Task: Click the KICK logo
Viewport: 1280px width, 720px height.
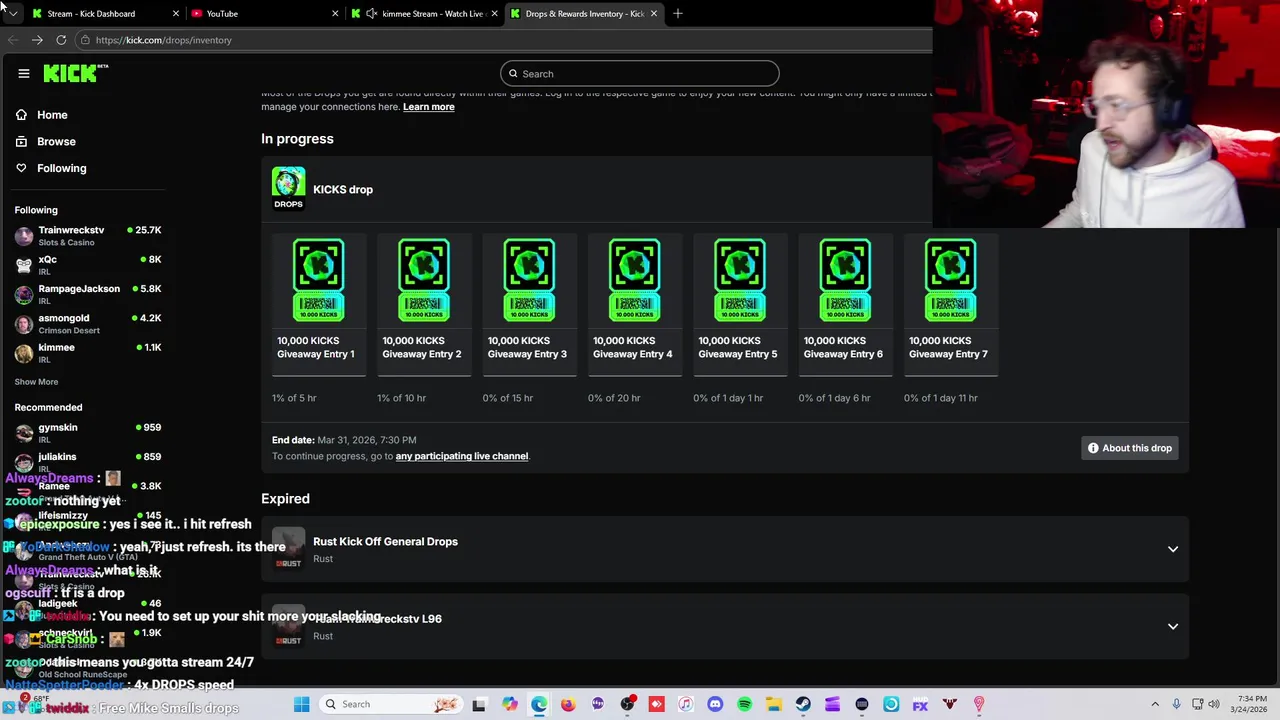Action: [x=75, y=73]
